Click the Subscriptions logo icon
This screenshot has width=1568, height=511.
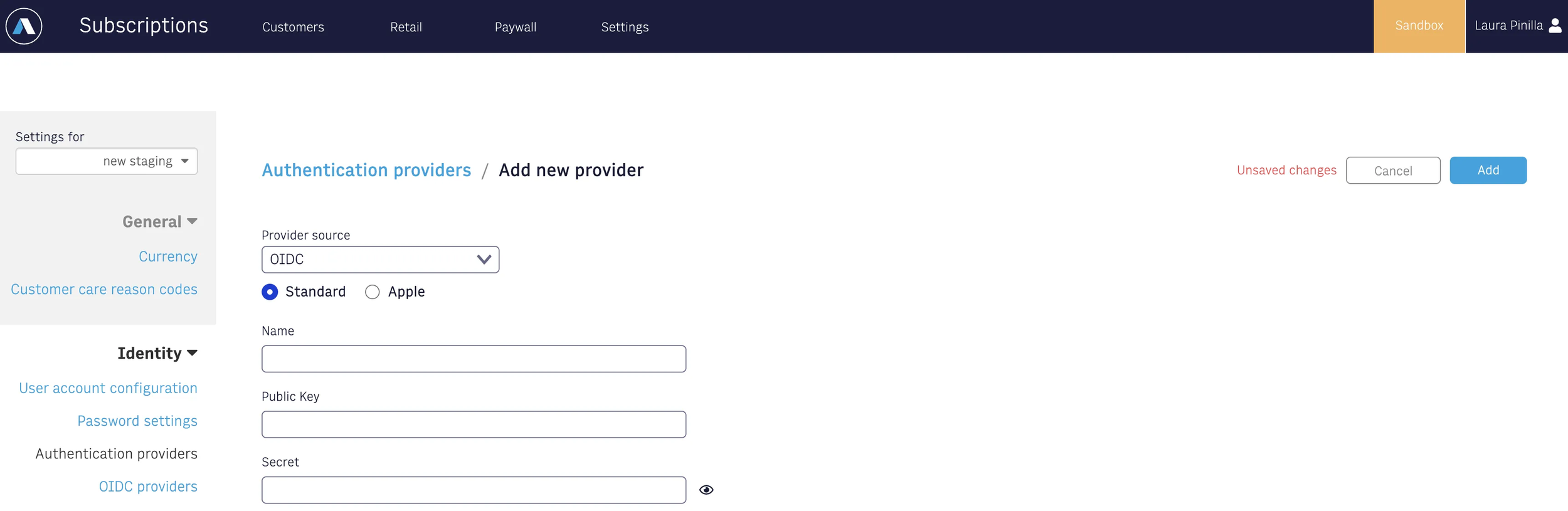click(24, 26)
